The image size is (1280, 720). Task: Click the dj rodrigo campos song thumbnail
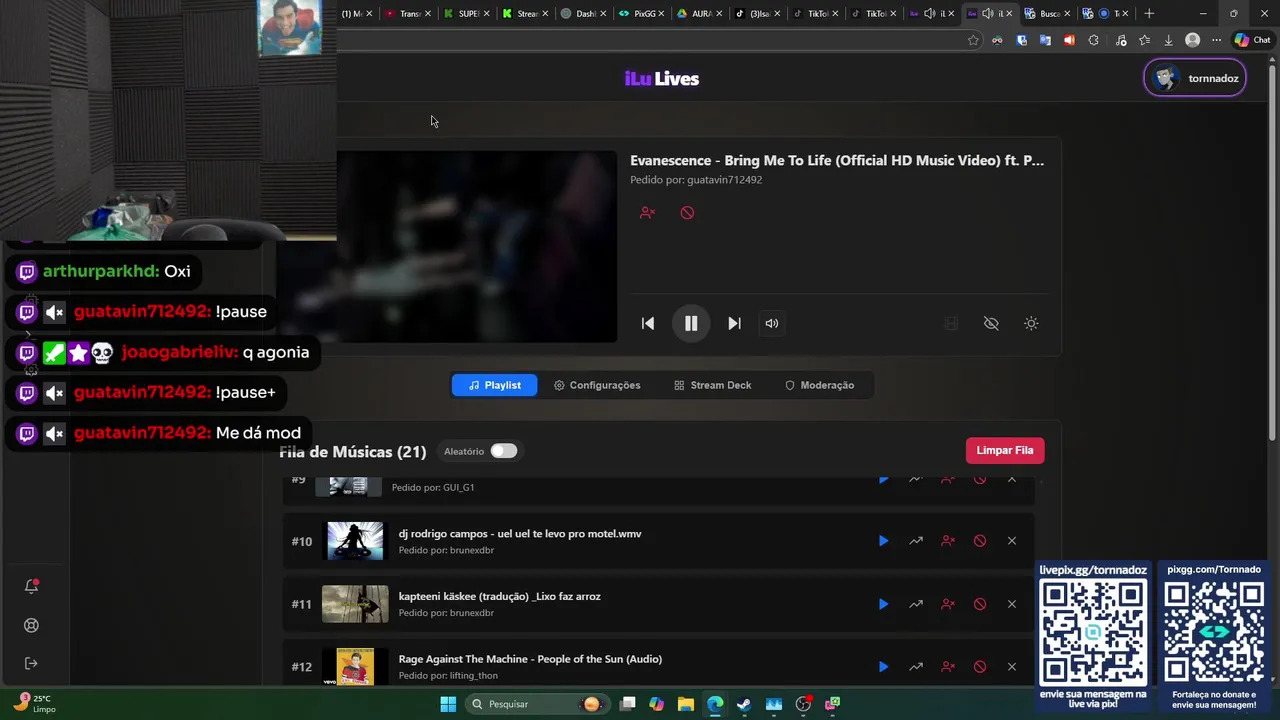355,541
